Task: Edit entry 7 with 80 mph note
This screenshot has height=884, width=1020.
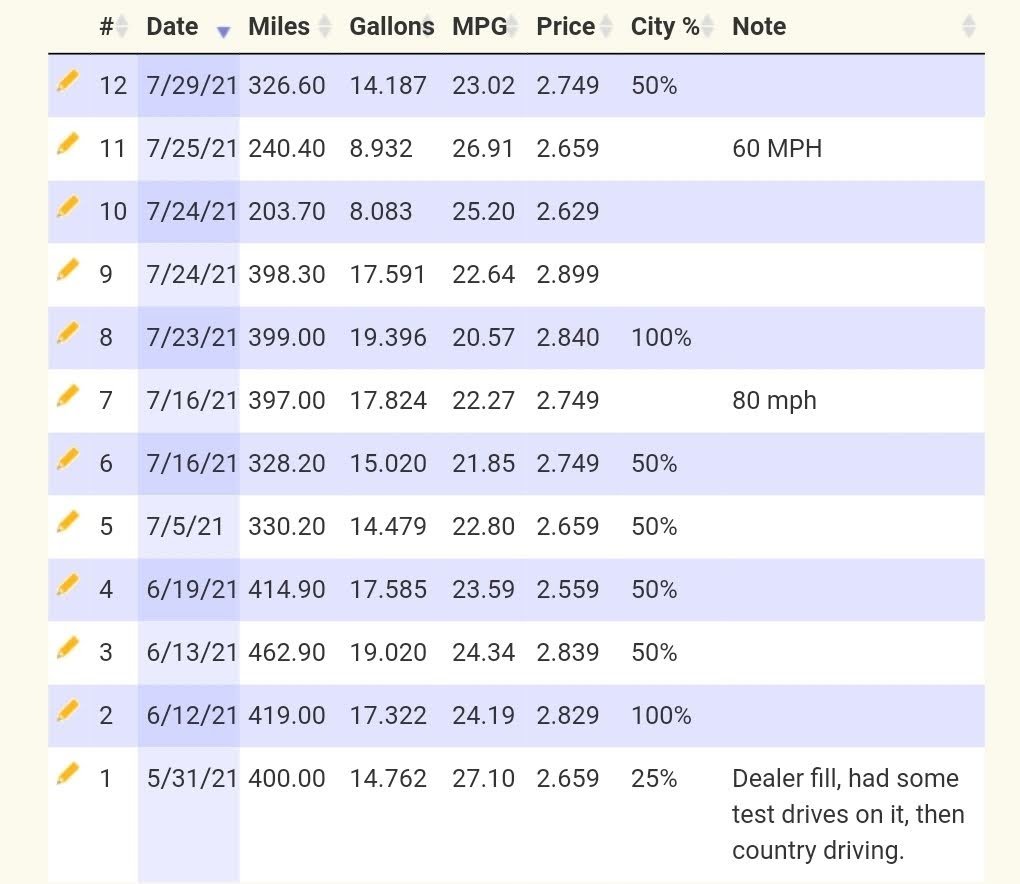Action: click(68, 396)
